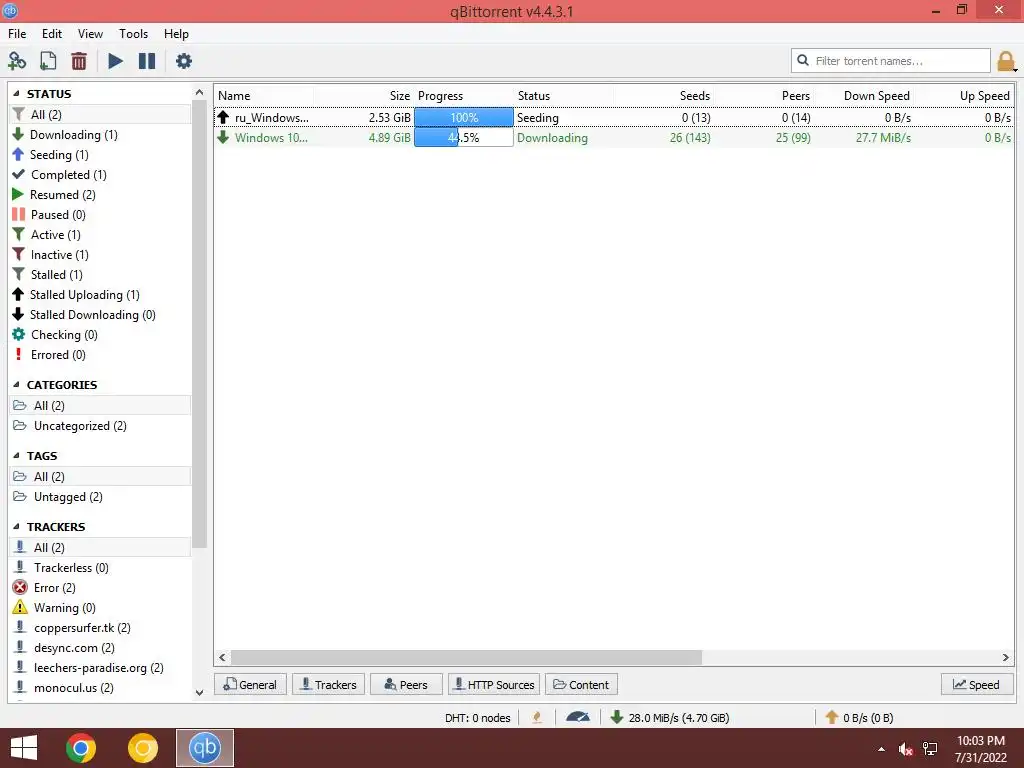Image resolution: width=1024 pixels, height=768 pixels.
Task: Click the lock UI padlock icon
Action: [x=1006, y=61]
